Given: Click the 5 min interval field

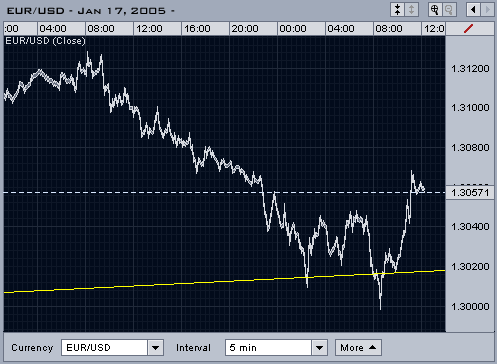Looking at the screenshot, I should (268, 348).
